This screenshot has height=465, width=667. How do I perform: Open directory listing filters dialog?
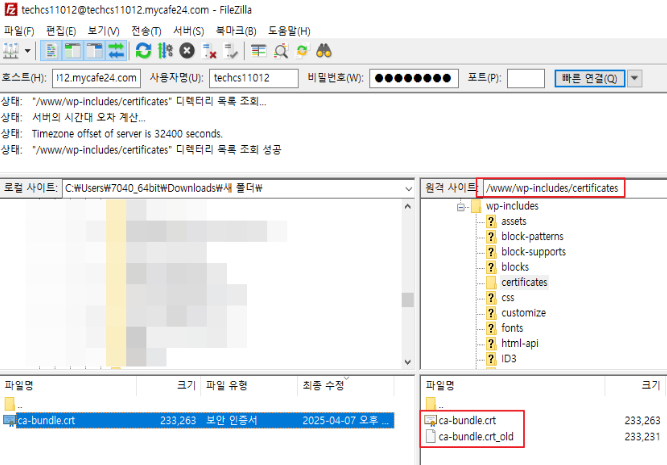click(259, 51)
